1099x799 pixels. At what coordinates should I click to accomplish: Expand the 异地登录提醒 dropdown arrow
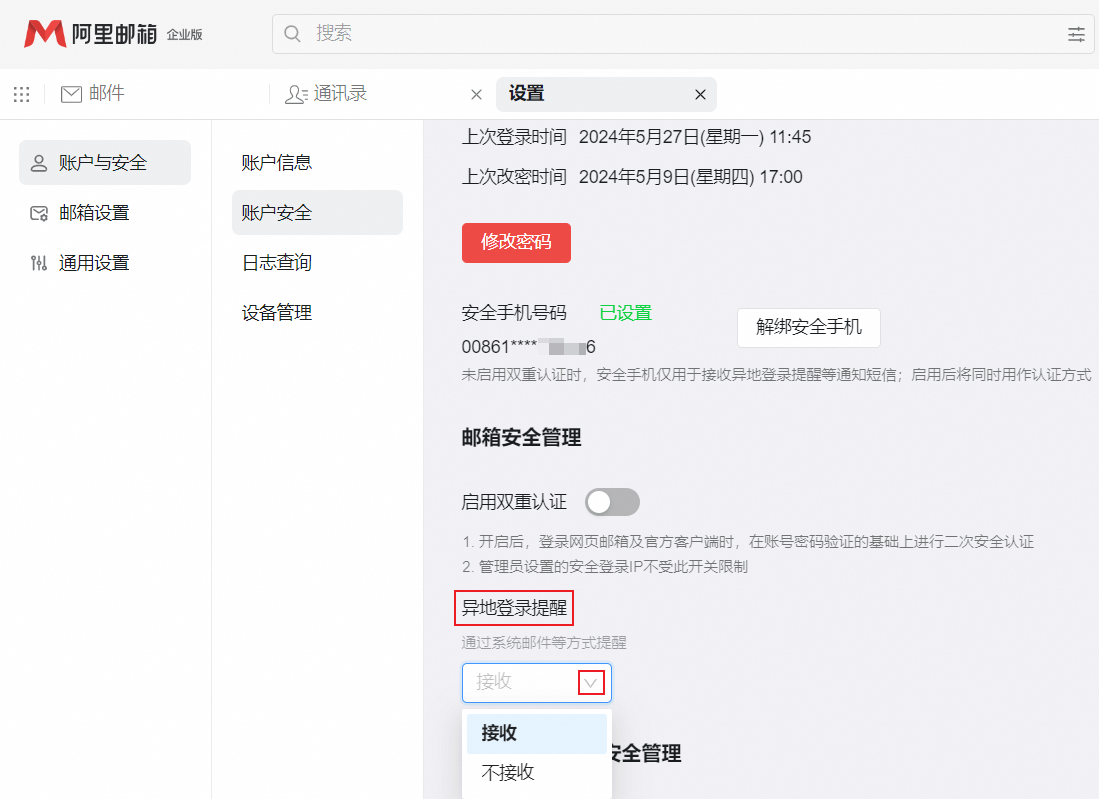(591, 682)
